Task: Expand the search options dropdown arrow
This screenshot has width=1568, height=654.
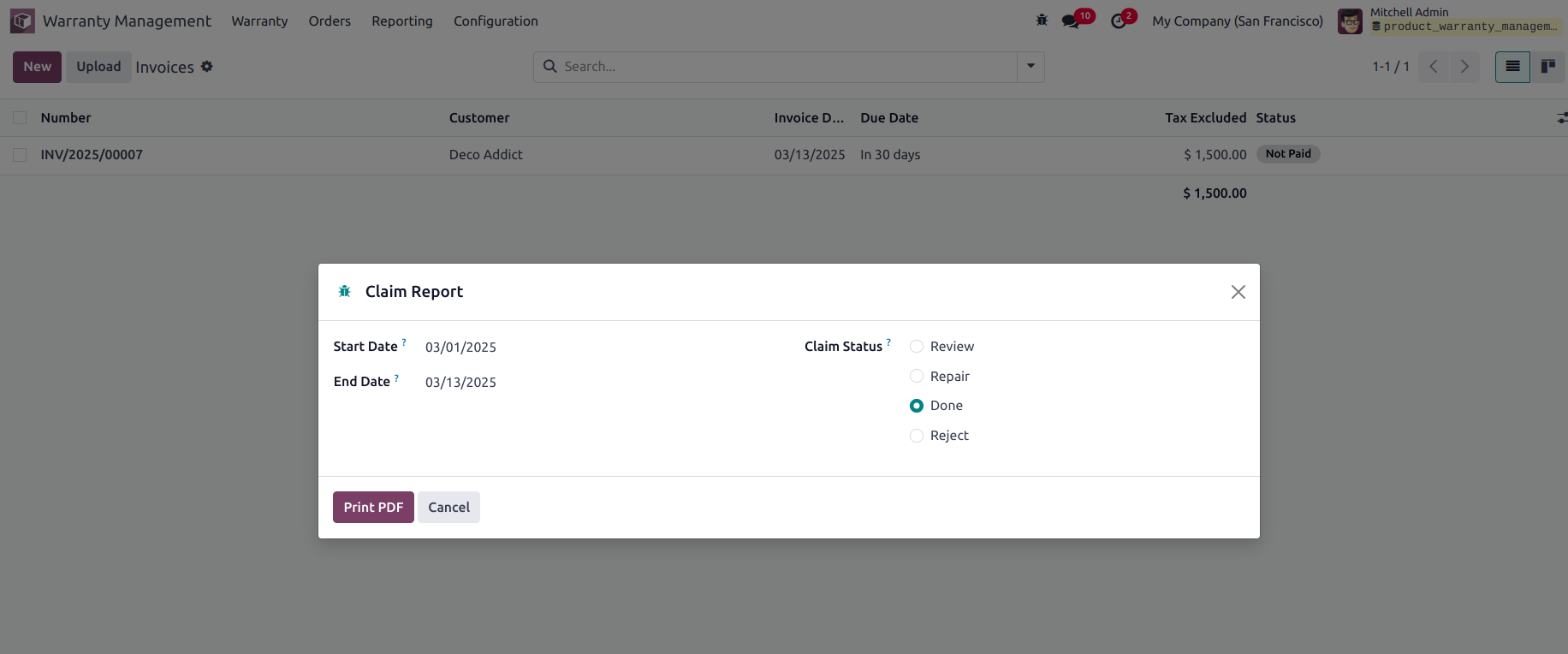Action: [1030, 67]
